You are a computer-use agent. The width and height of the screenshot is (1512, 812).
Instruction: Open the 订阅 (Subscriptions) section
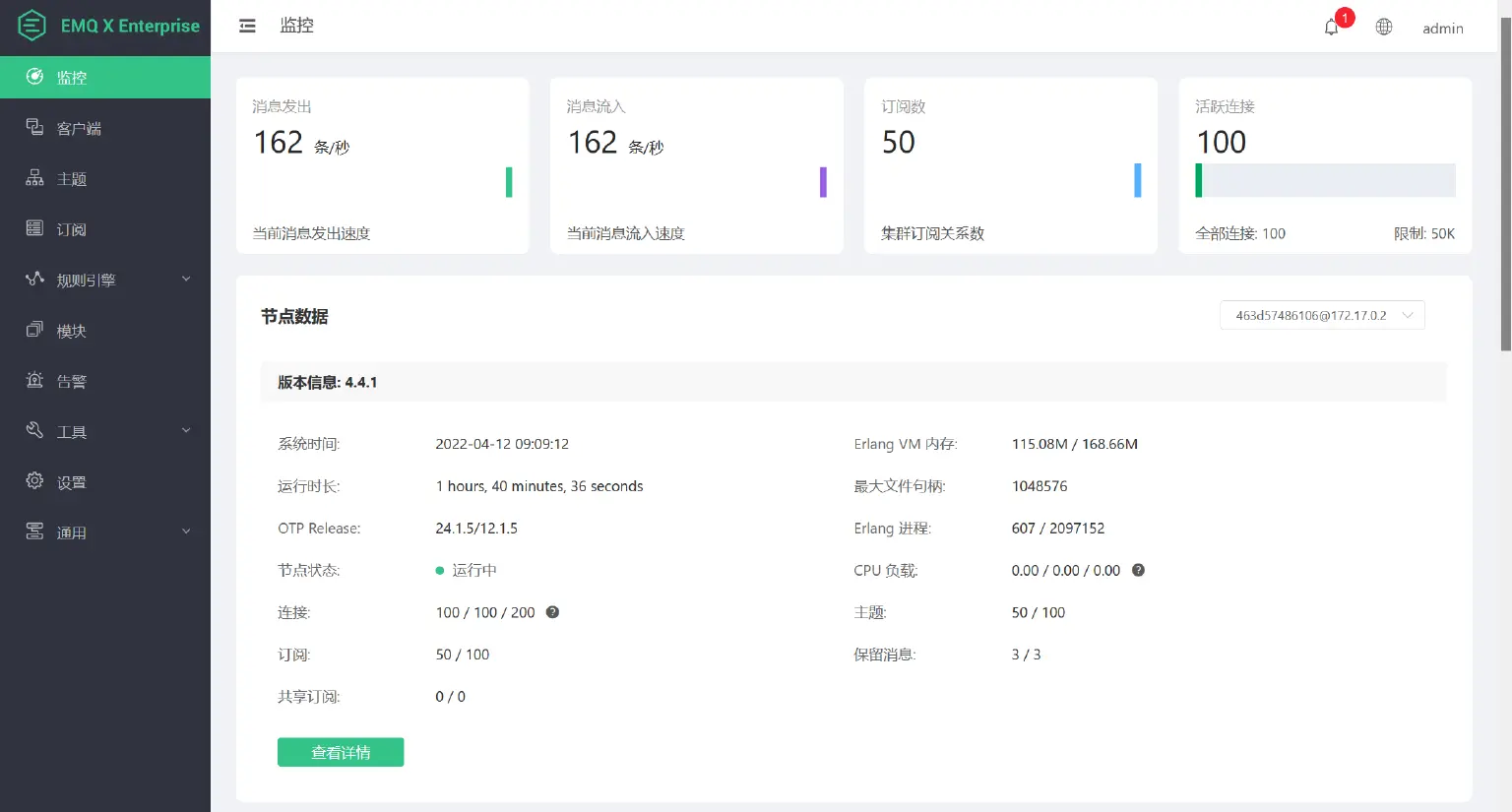pos(71,228)
